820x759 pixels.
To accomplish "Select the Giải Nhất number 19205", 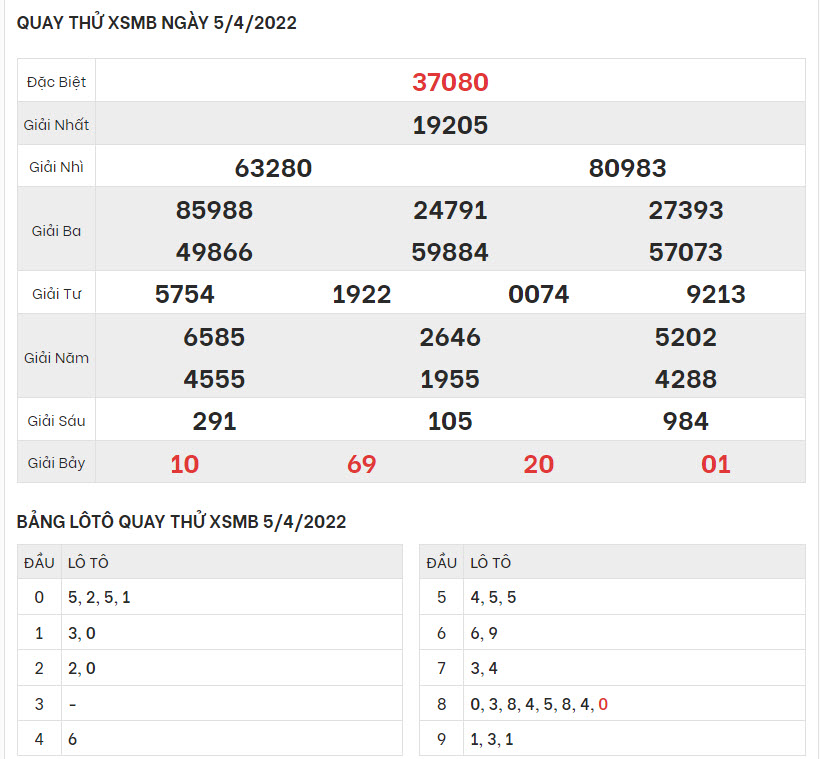I will pyautogui.click(x=450, y=125).
